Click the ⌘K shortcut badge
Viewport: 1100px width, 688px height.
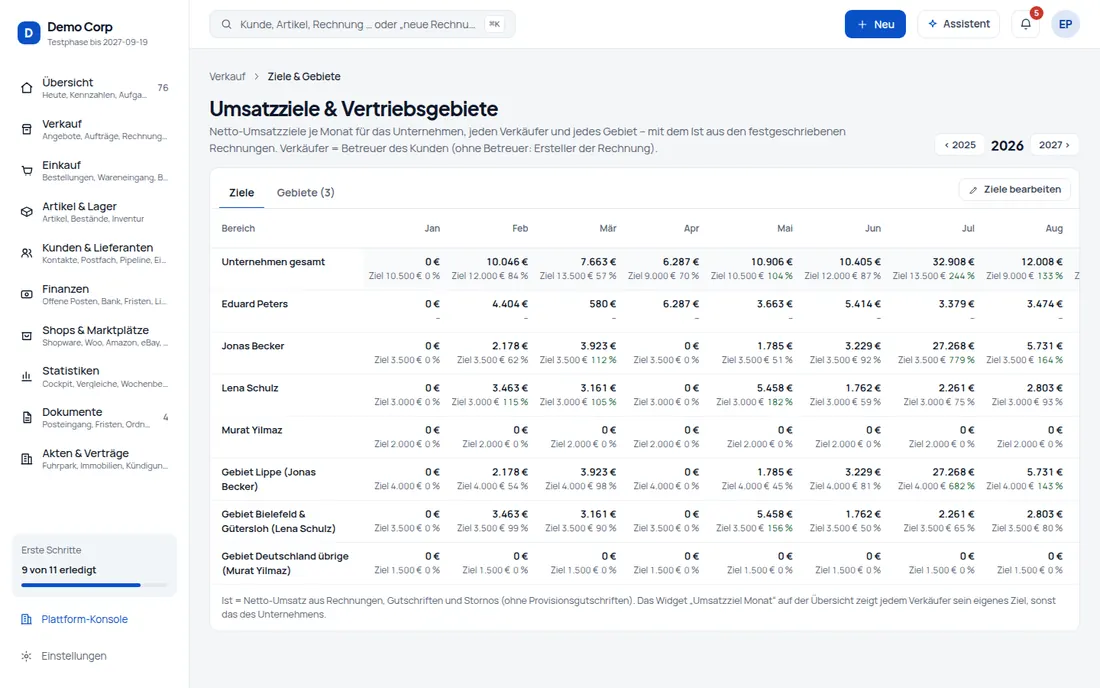tap(495, 24)
